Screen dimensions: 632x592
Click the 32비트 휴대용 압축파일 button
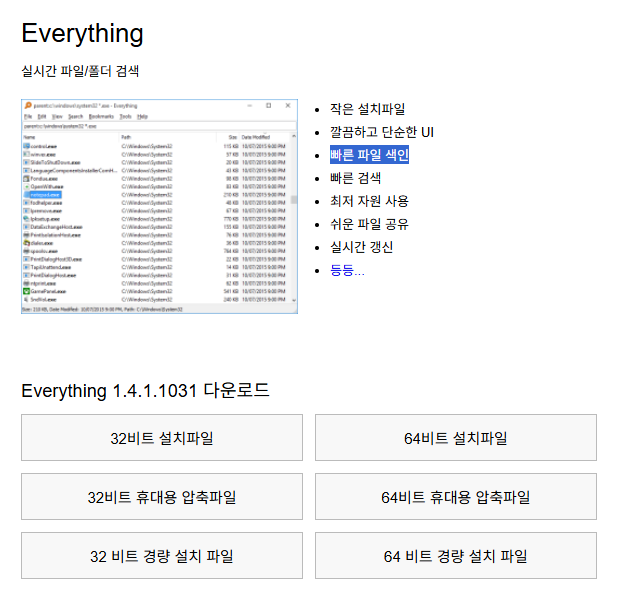coord(161,497)
